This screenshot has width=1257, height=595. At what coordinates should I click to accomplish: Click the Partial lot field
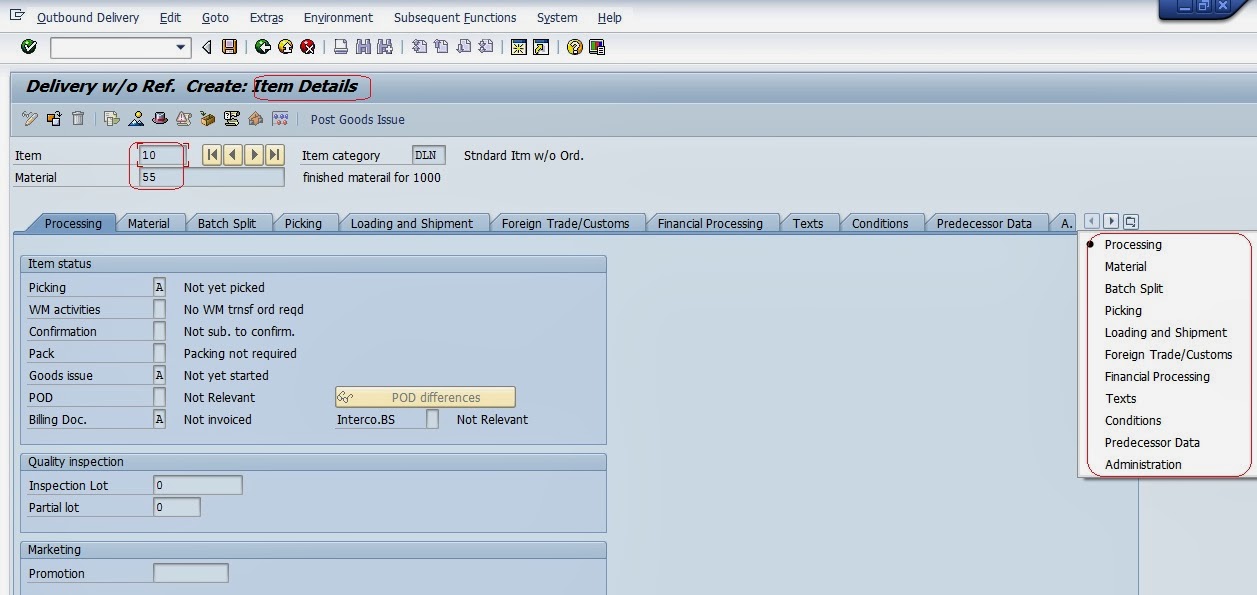tap(176, 507)
